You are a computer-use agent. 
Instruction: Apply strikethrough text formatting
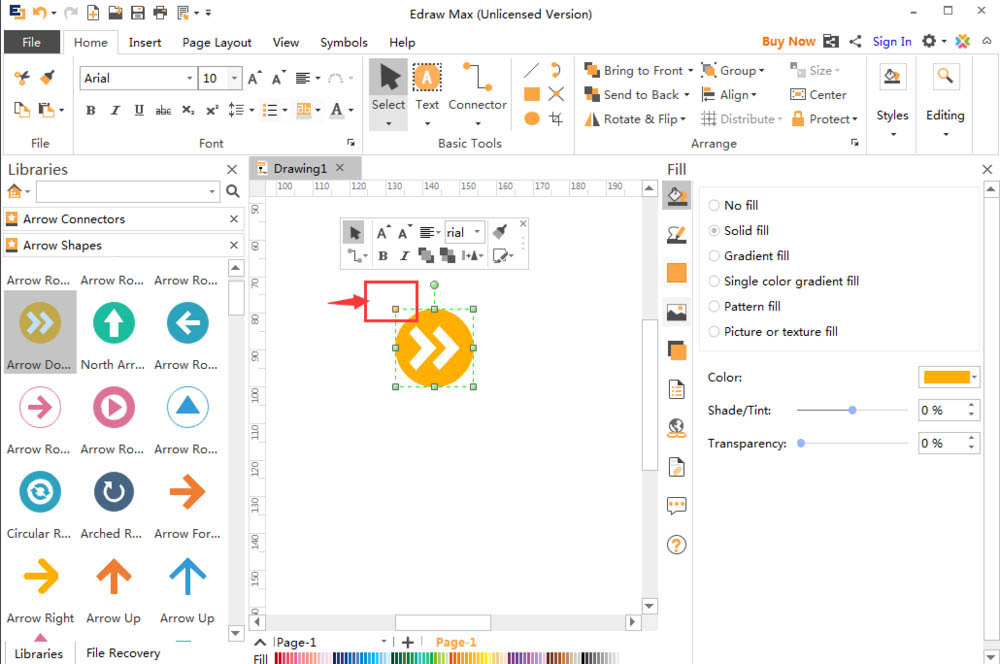(x=163, y=110)
